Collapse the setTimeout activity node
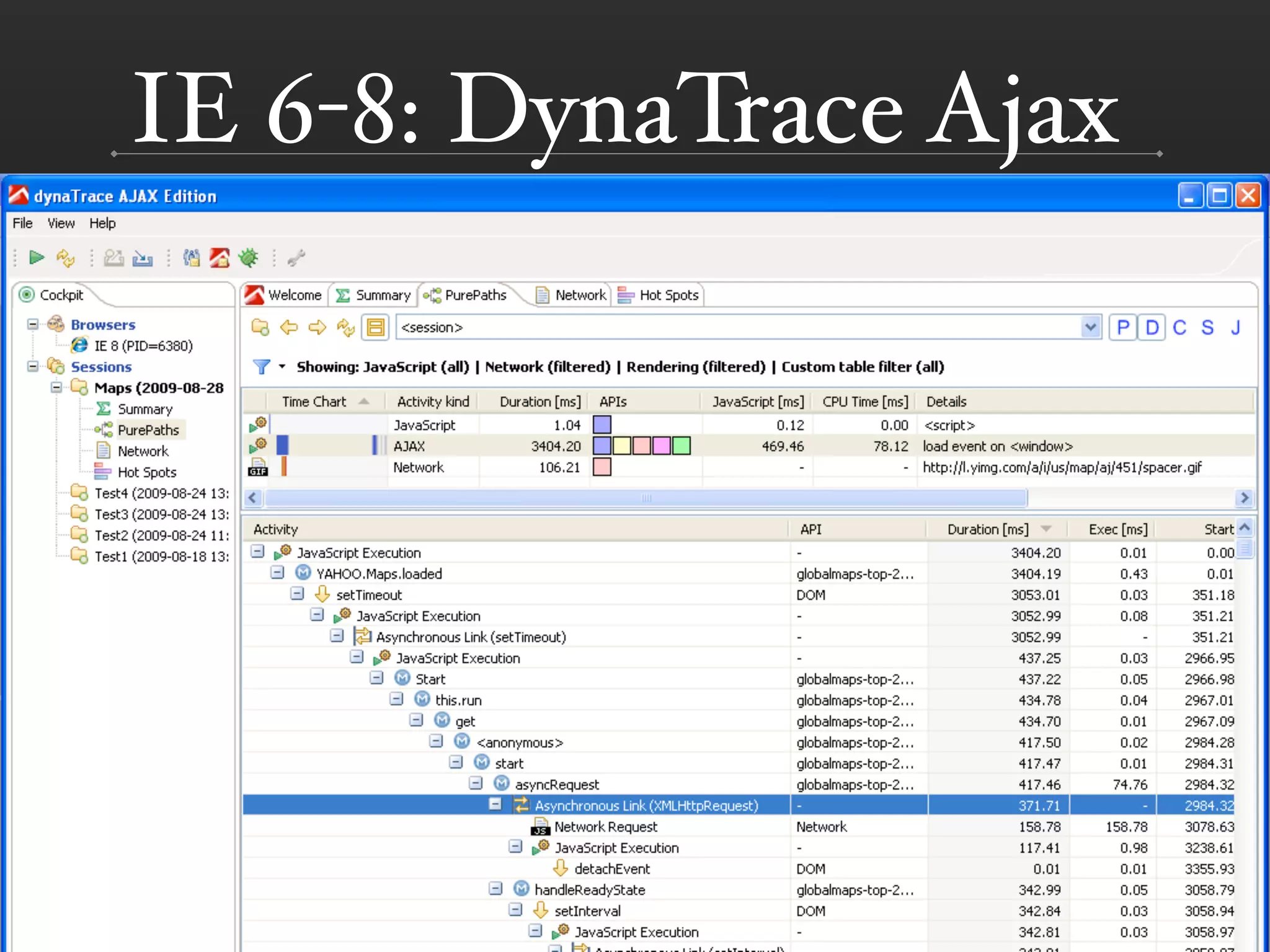This screenshot has width=1270, height=952. [297, 594]
